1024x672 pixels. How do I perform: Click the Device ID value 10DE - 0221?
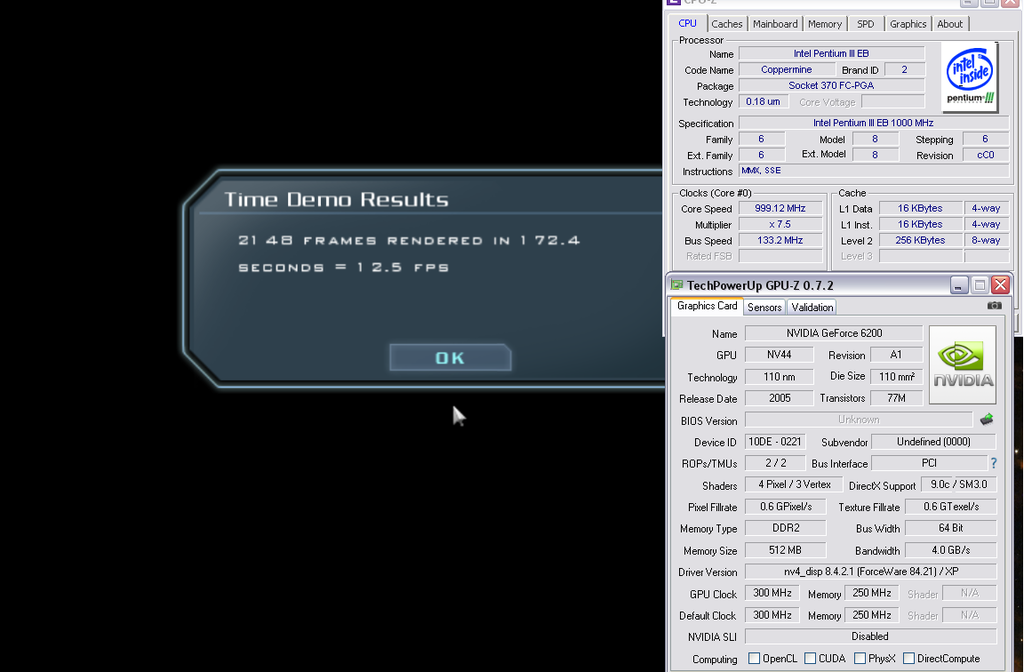(x=775, y=441)
